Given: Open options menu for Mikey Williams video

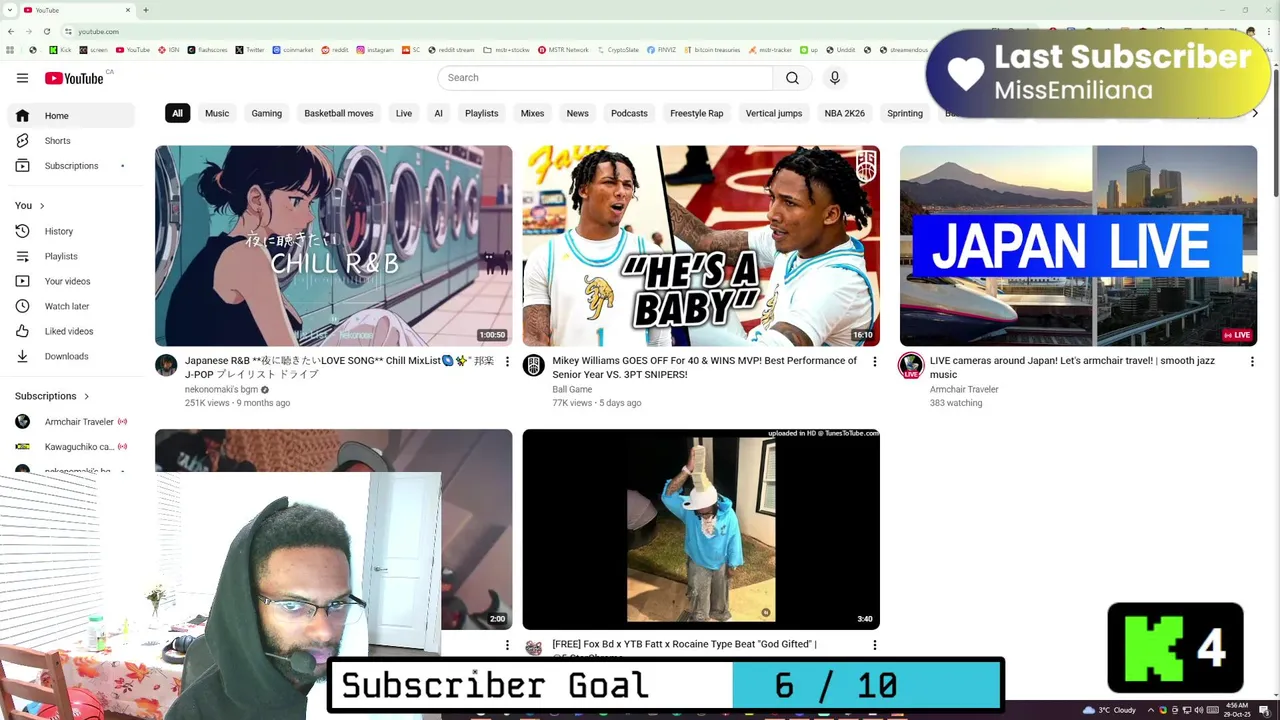Looking at the screenshot, I should point(875,361).
